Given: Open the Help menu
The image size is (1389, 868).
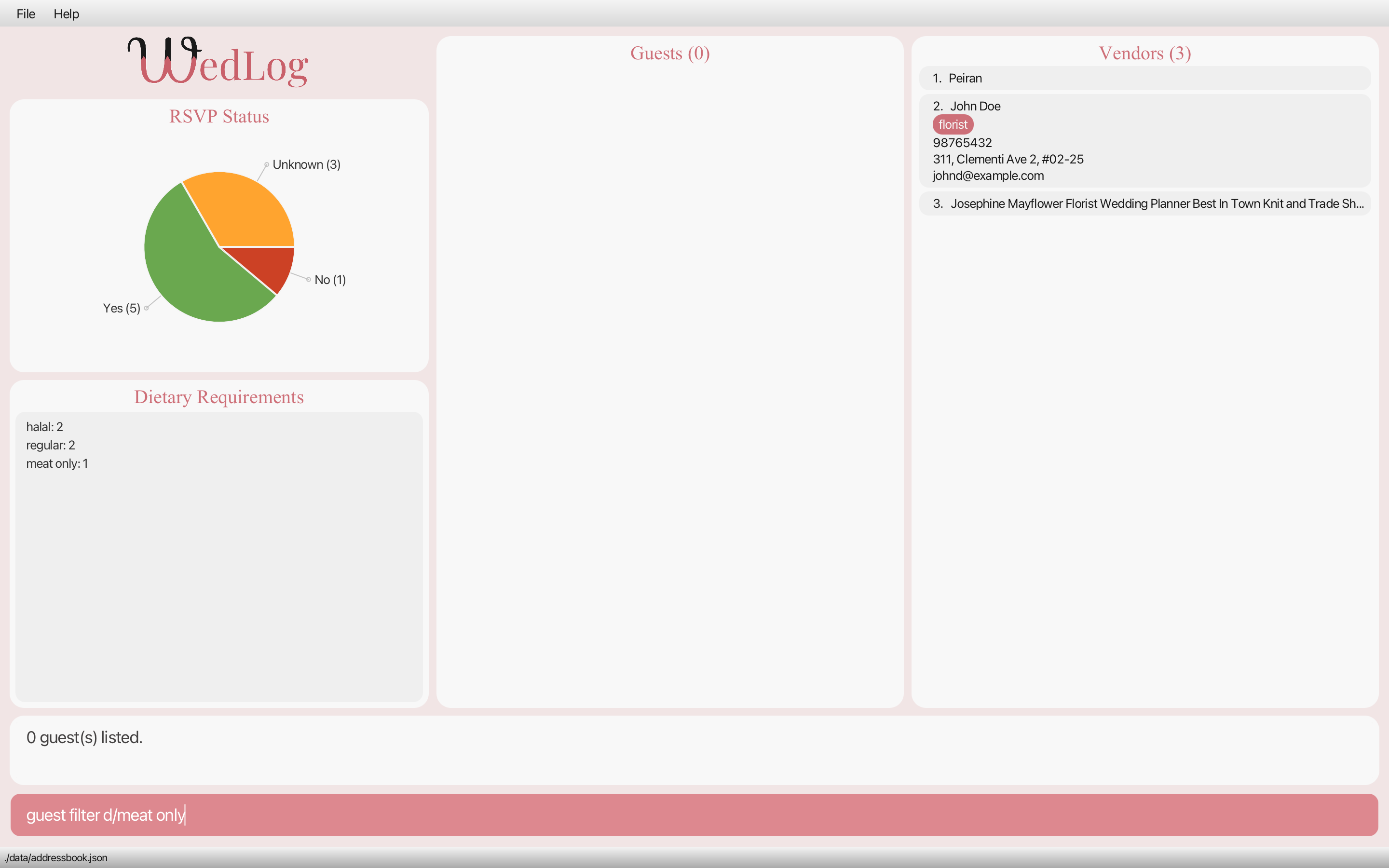Looking at the screenshot, I should coord(66,14).
